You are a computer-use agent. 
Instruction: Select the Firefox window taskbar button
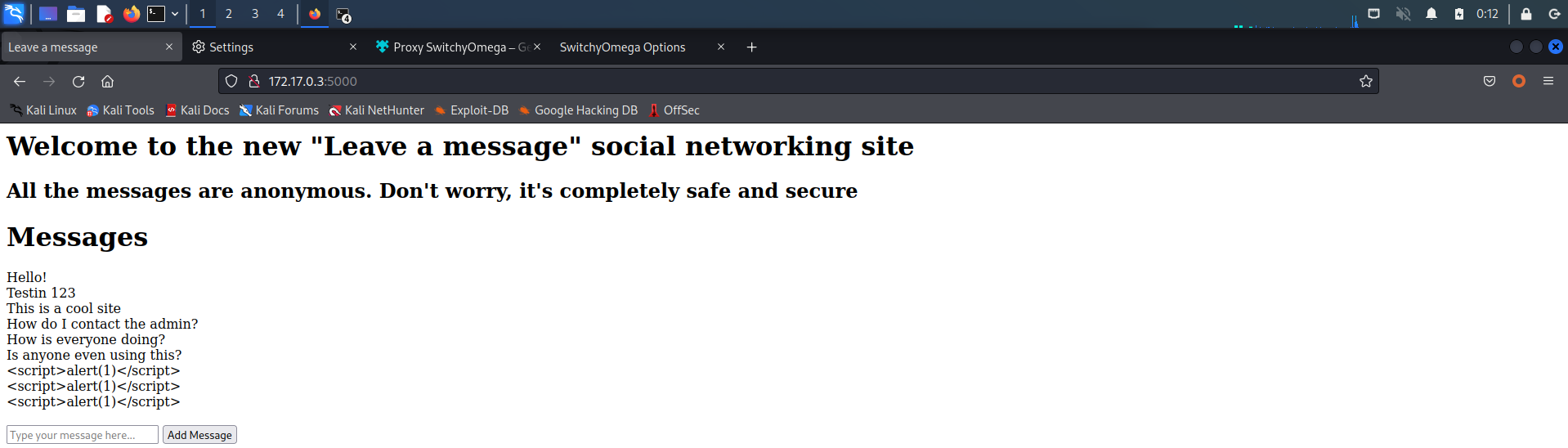click(x=315, y=14)
